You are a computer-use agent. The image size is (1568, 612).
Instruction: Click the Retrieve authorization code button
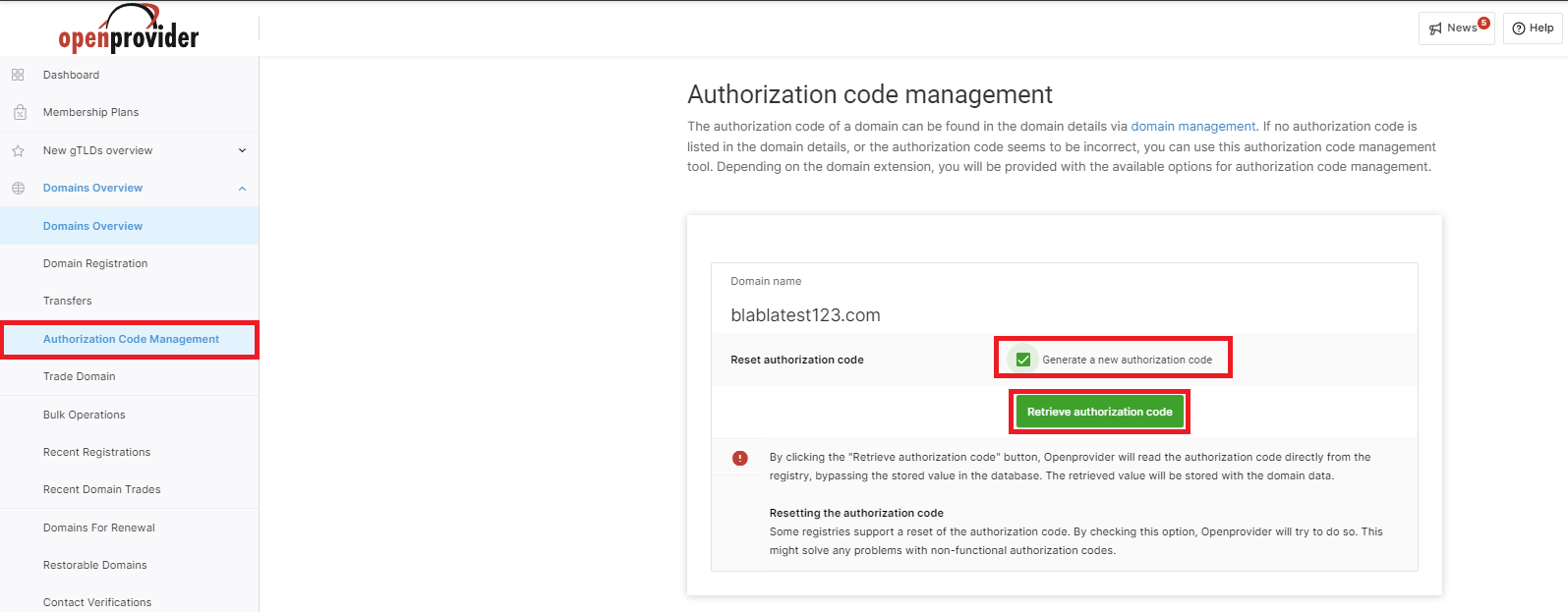(x=1099, y=412)
